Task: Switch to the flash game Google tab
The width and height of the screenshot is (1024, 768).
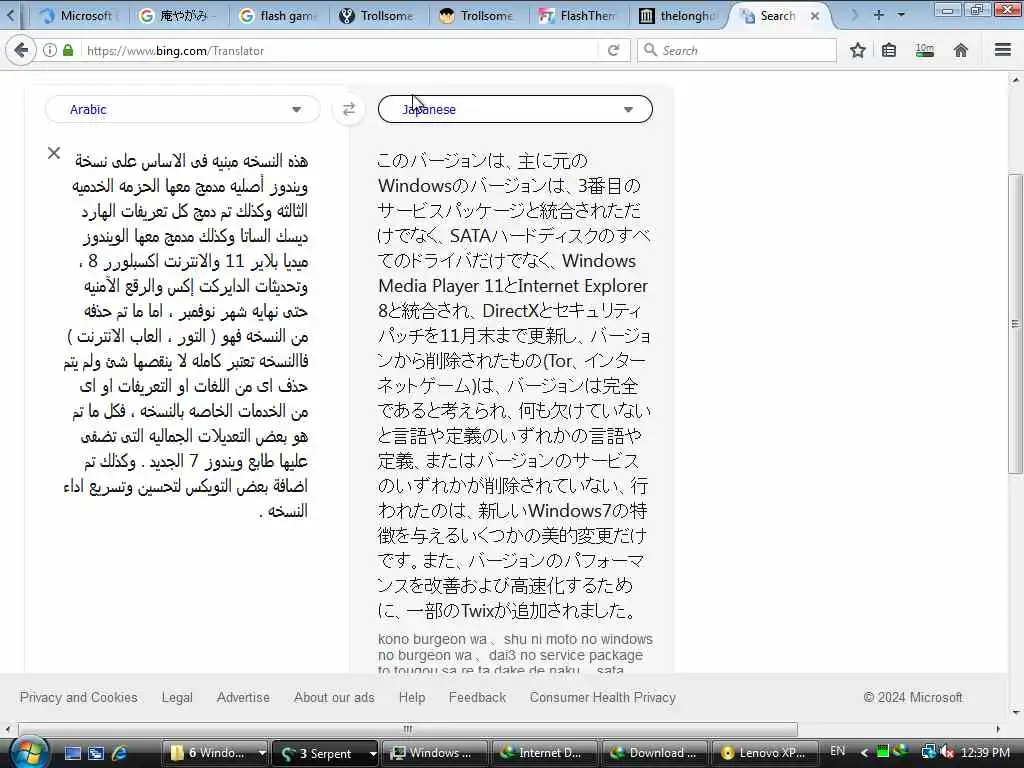Action: 279,16
